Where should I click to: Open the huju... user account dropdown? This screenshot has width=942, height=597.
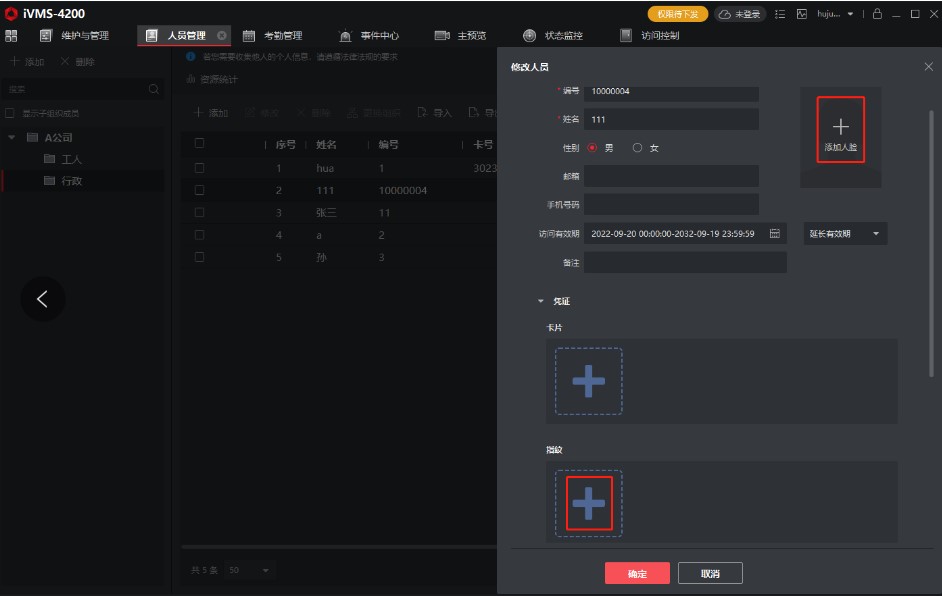[x=835, y=14]
